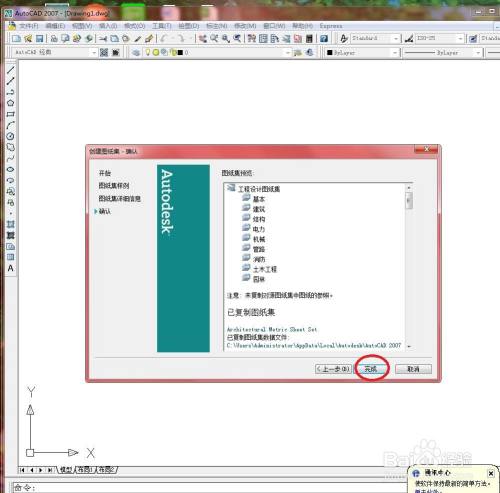Click the preview scrollbar down arrow
Screen dimensions: 500x493
tap(409, 347)
